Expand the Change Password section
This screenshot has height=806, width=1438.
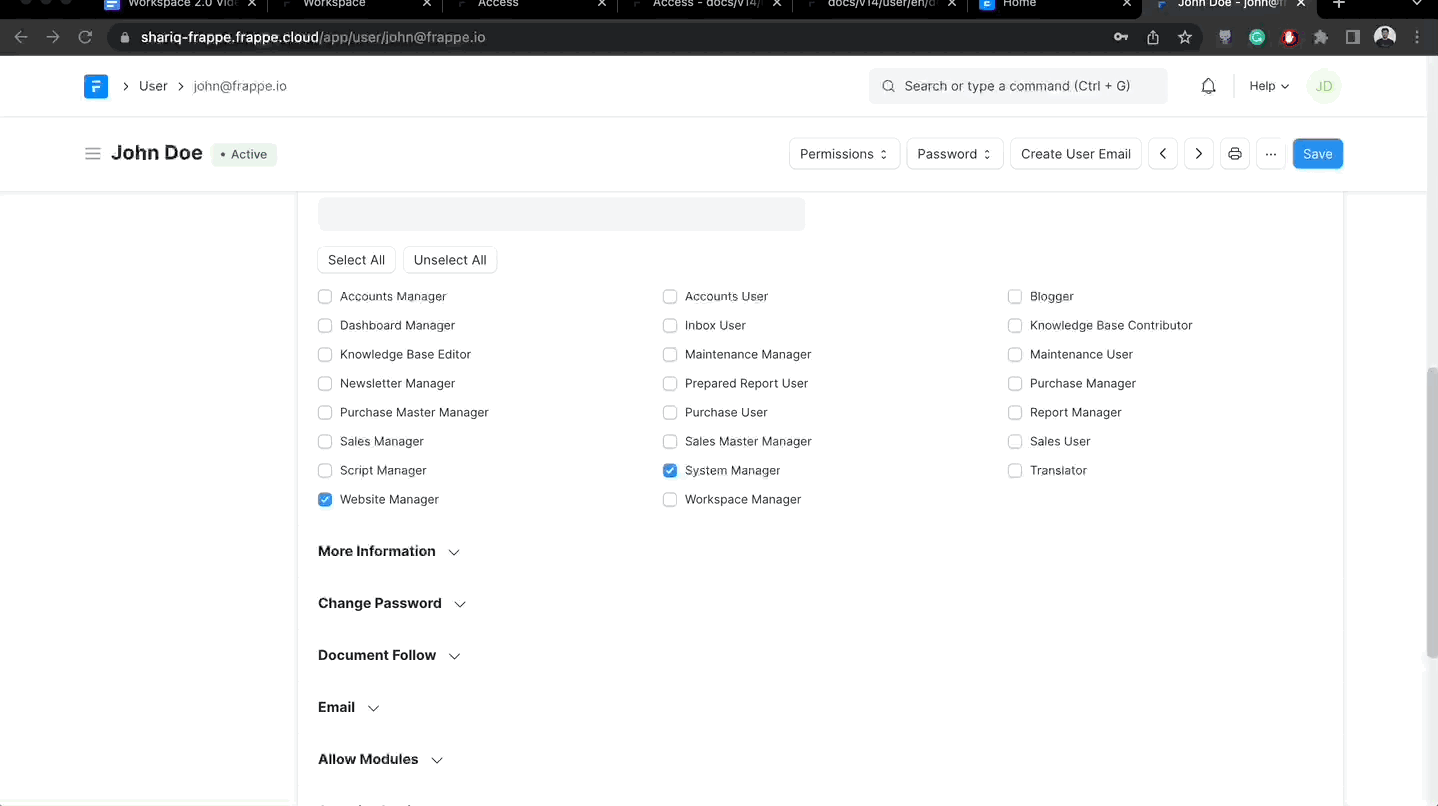pos(392,603)
